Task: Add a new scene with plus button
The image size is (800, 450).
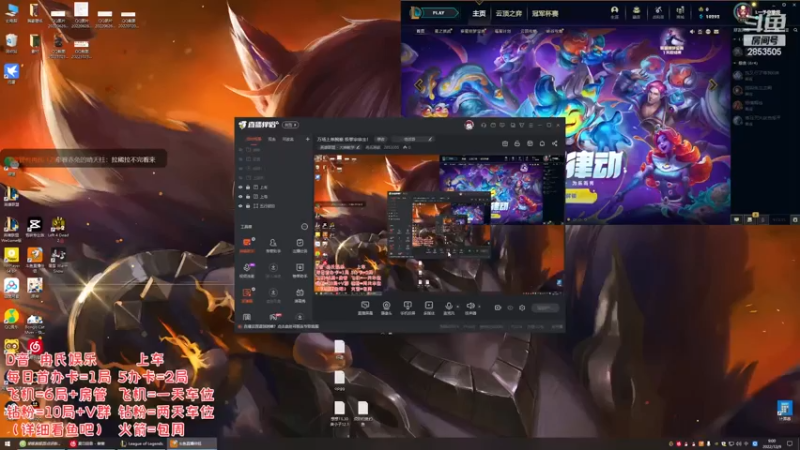Action: click(x=307, y=139)
